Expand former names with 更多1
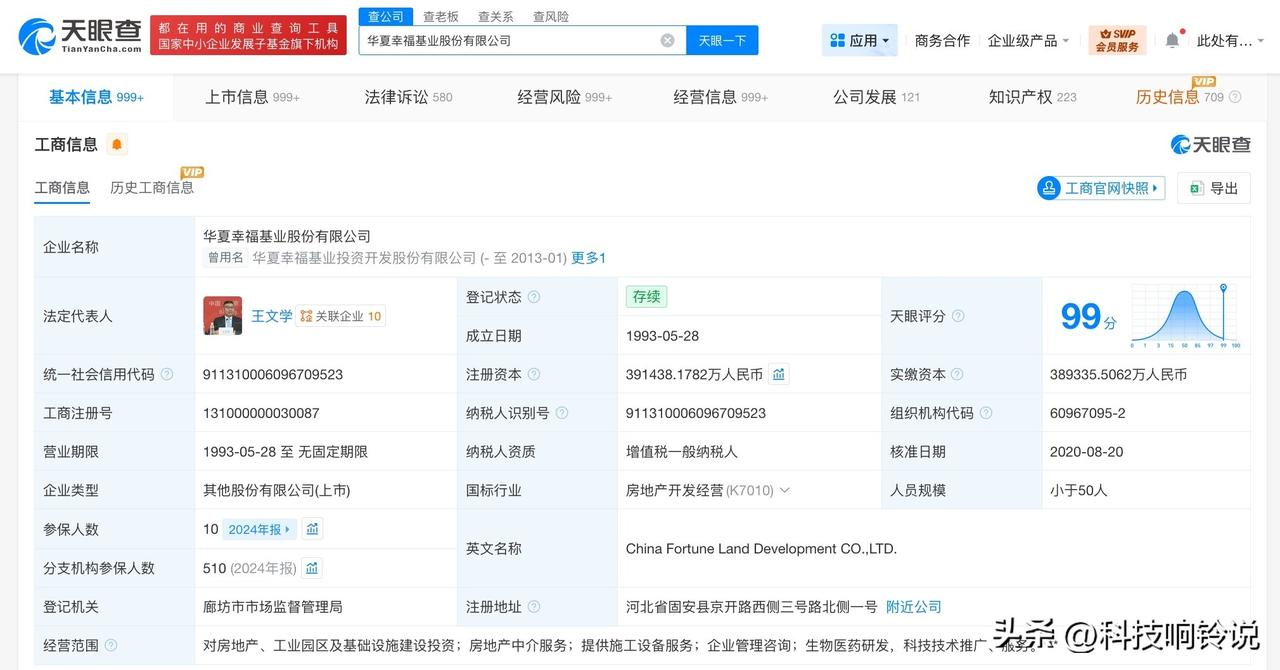 pyautogui.click(x=589, y=258)
